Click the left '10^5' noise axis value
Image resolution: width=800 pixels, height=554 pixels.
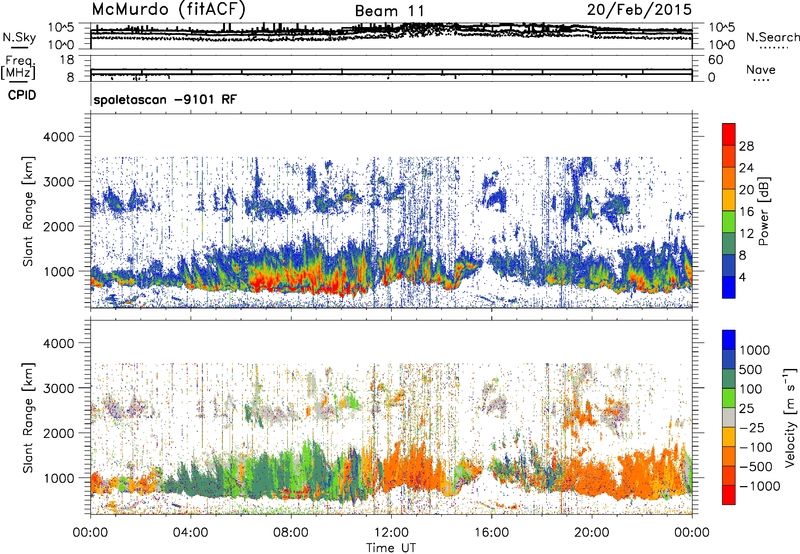click(61, 27)
